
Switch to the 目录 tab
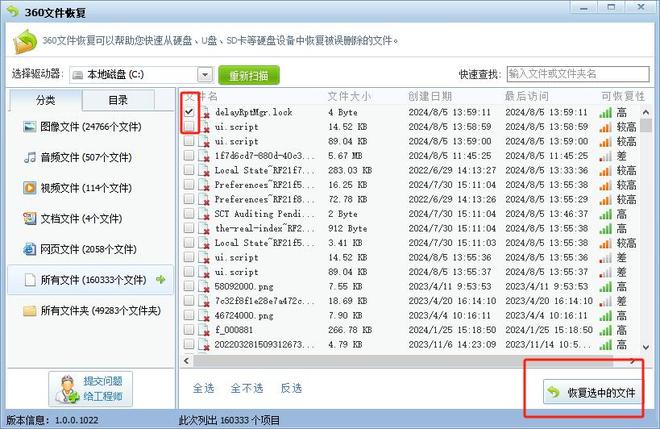[118, 100]
